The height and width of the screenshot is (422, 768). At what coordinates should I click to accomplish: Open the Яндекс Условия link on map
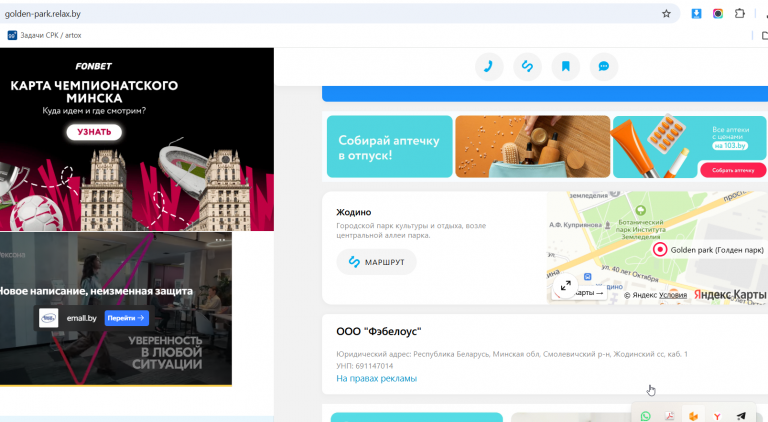click(x=672, y=295)
